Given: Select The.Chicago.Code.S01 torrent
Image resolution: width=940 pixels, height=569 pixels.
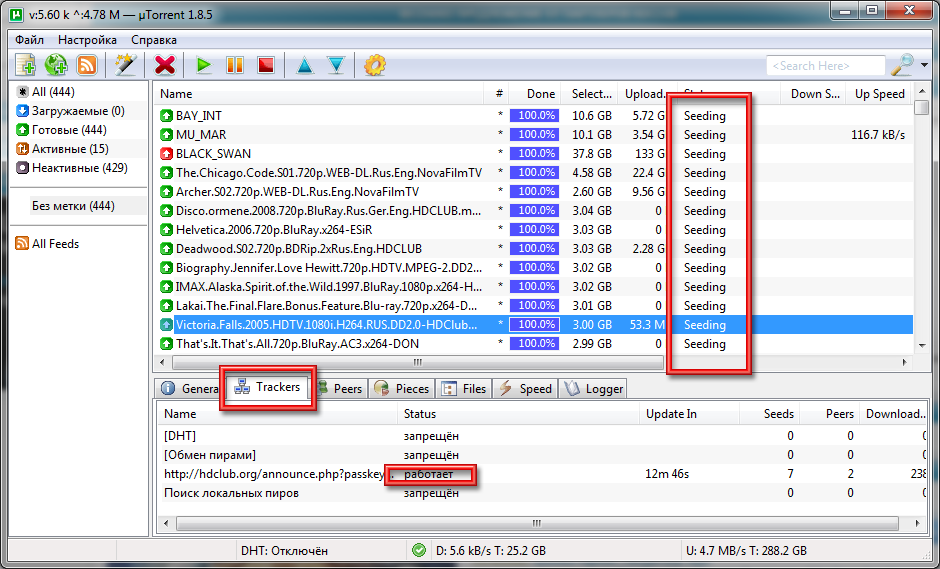Looking at the screenshot, I should click(x=534, y=173).
